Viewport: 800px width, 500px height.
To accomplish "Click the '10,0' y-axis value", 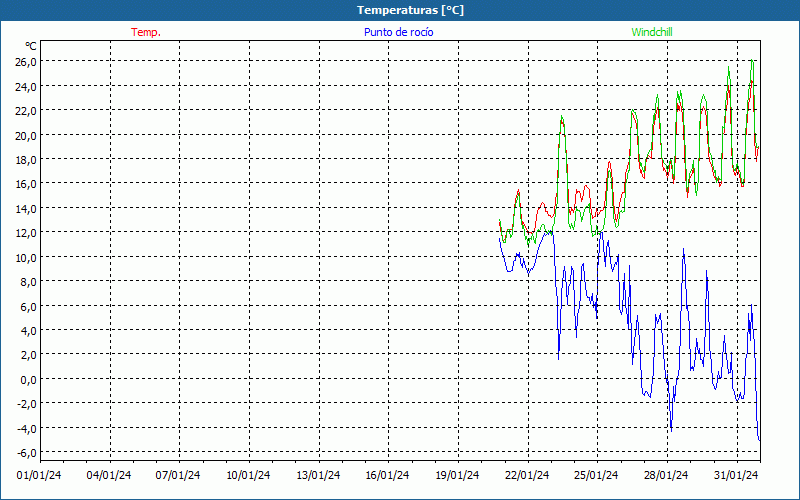I will point(27,258).
